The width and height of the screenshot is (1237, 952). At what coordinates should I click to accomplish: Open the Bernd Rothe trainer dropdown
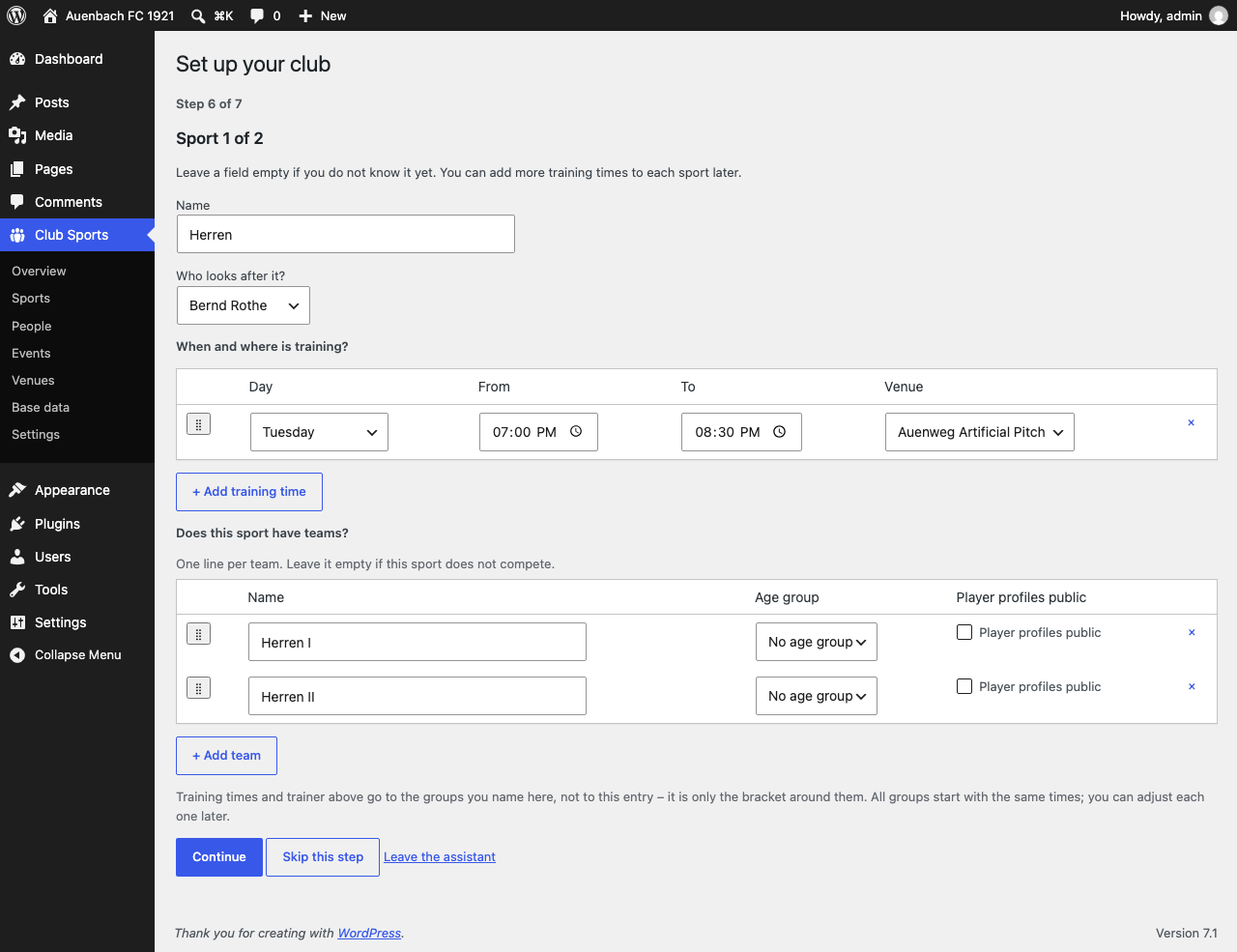pos(244,305)
